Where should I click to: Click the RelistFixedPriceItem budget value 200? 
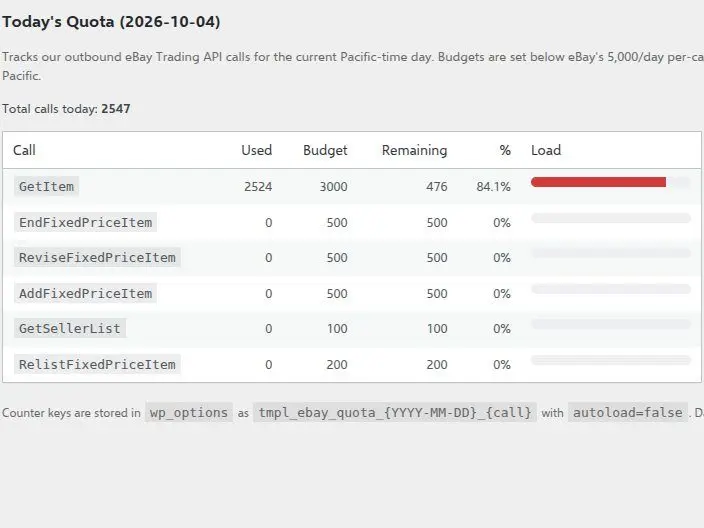point(337,365)
